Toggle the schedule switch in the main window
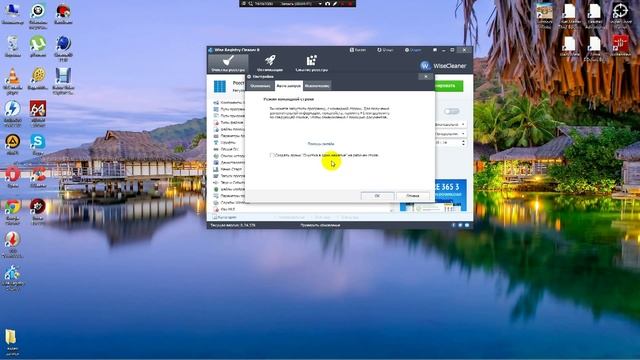Screen dimensions: 640x360 pyautogui.click(x=451, y=111)
